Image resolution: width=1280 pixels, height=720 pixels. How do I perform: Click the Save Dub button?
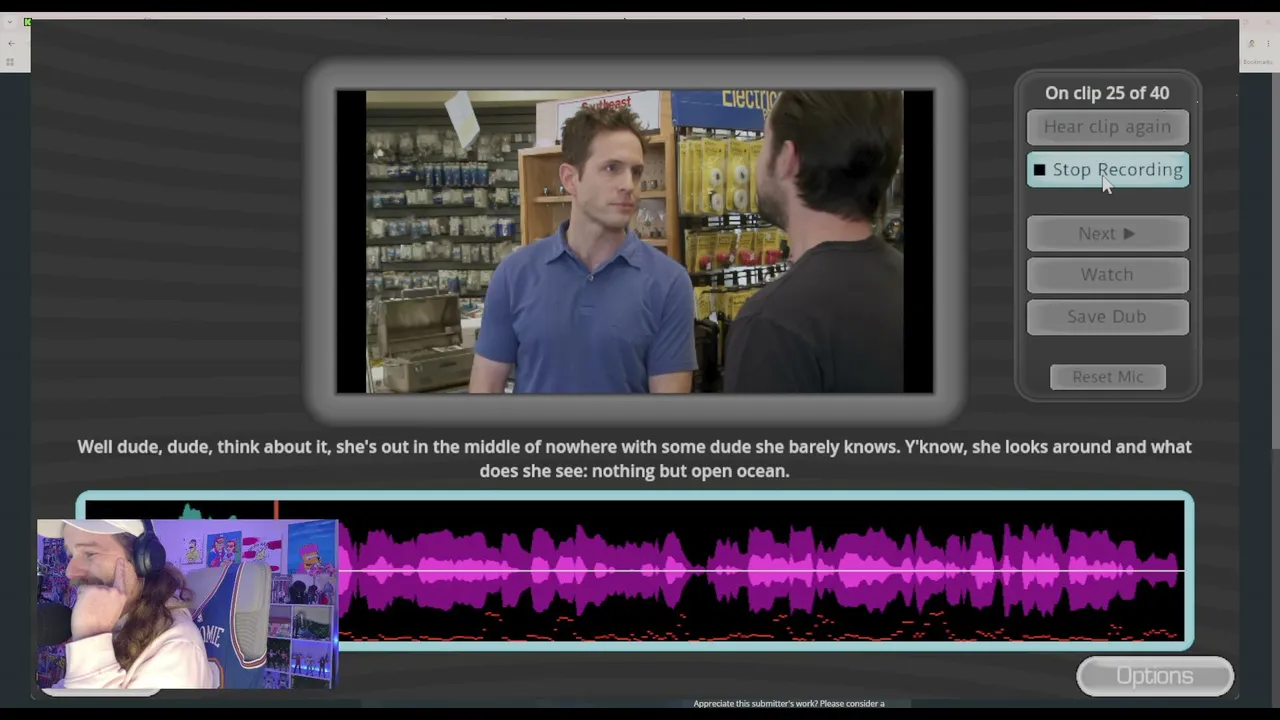pyautogui.click(x=1107, y=317)
